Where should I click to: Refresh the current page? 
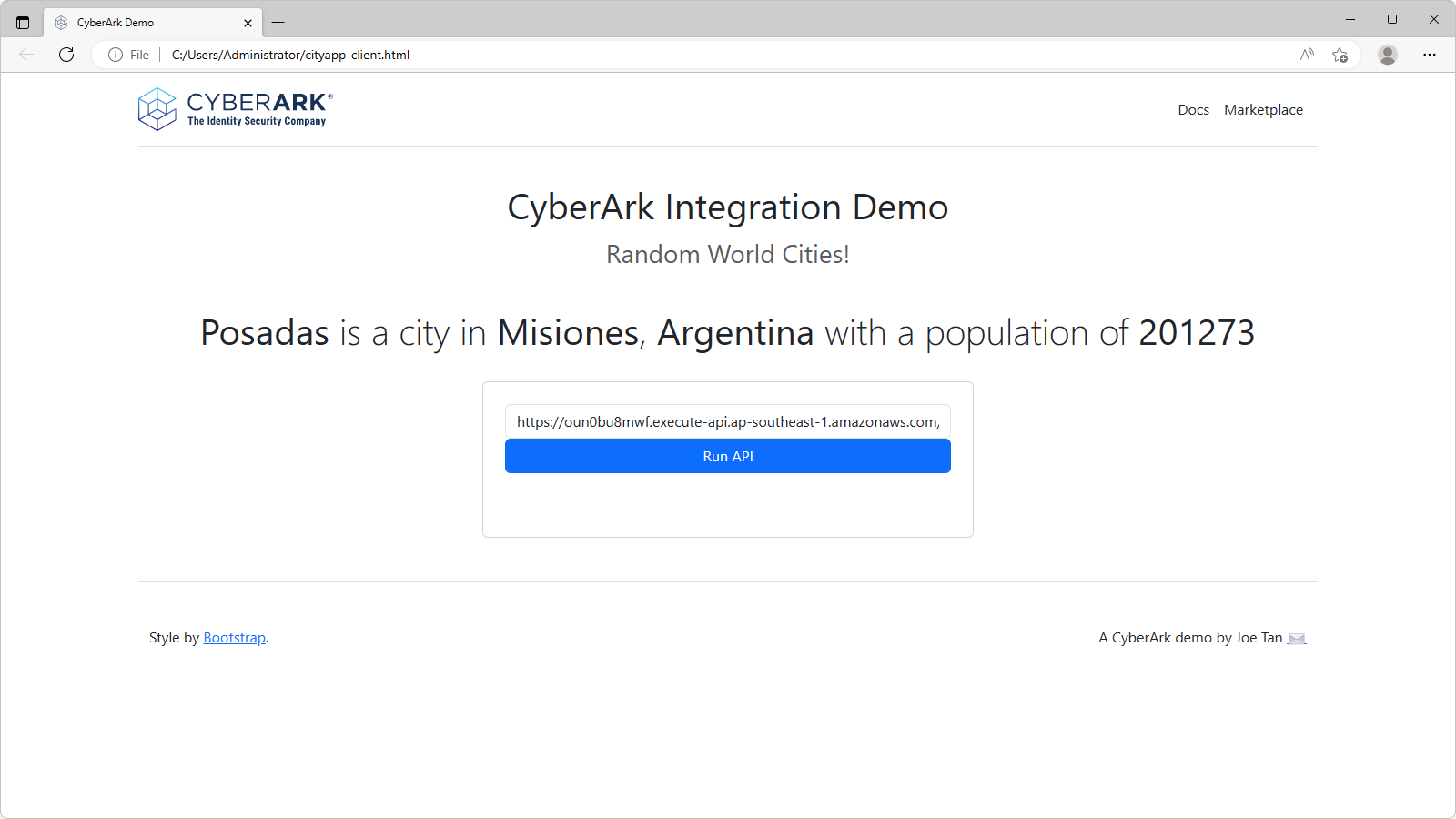coord(66,55)
